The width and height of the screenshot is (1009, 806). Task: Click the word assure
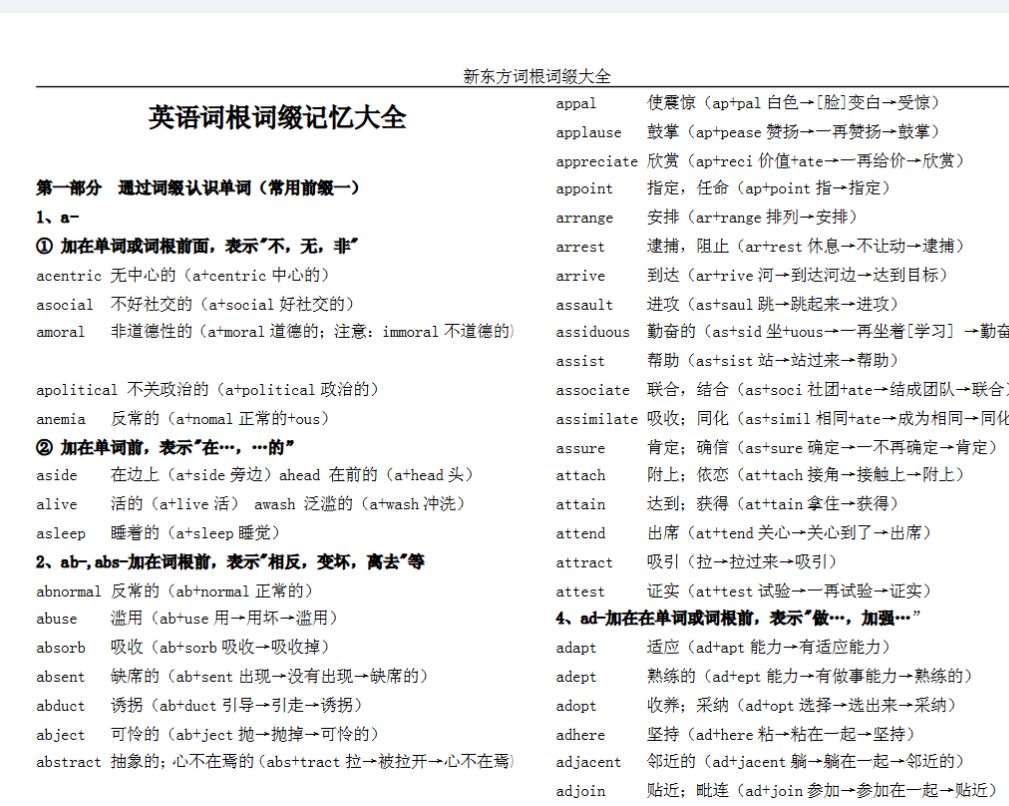coord(580,448)
